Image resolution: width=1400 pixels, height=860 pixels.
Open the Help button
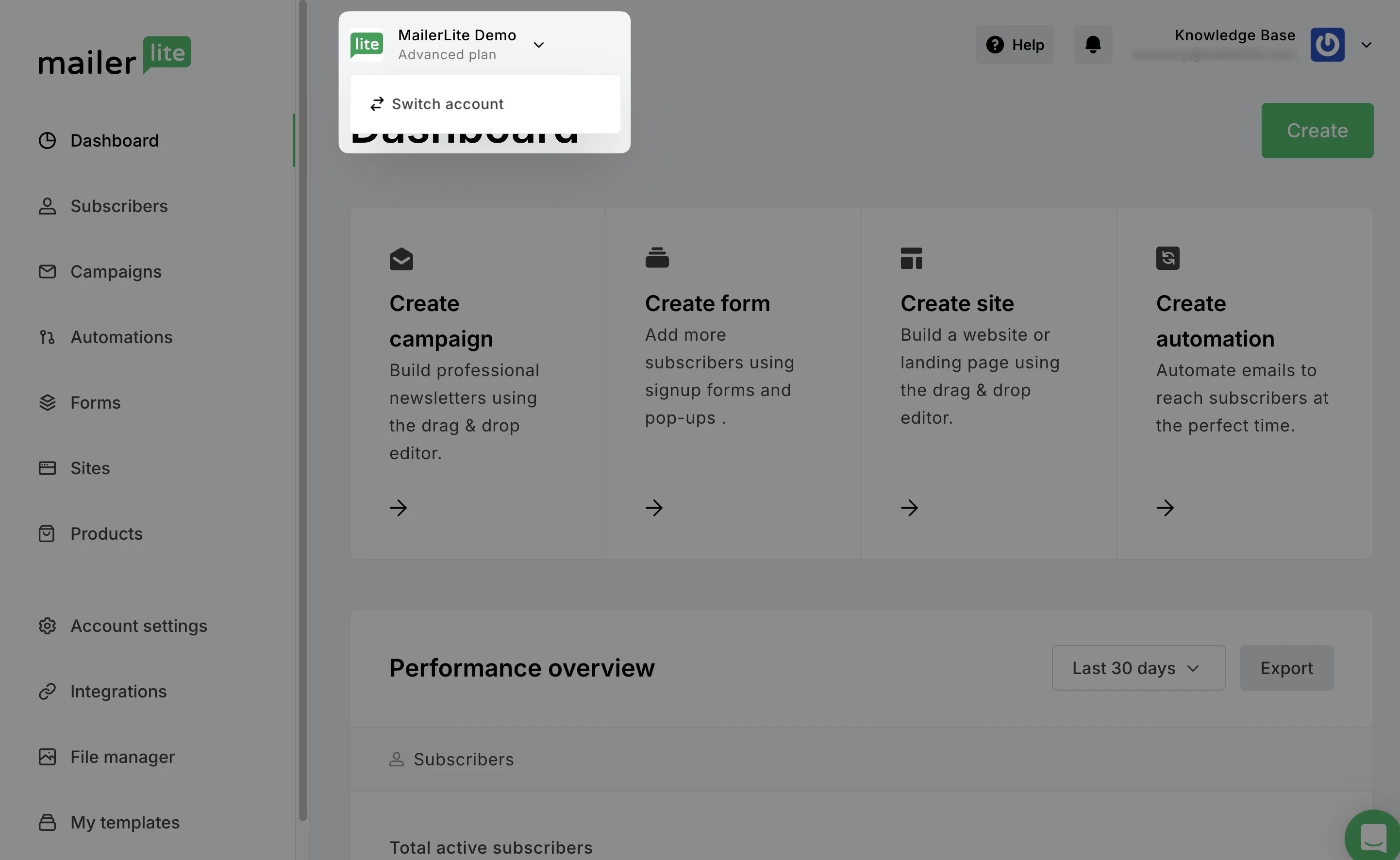(1014, 44)
